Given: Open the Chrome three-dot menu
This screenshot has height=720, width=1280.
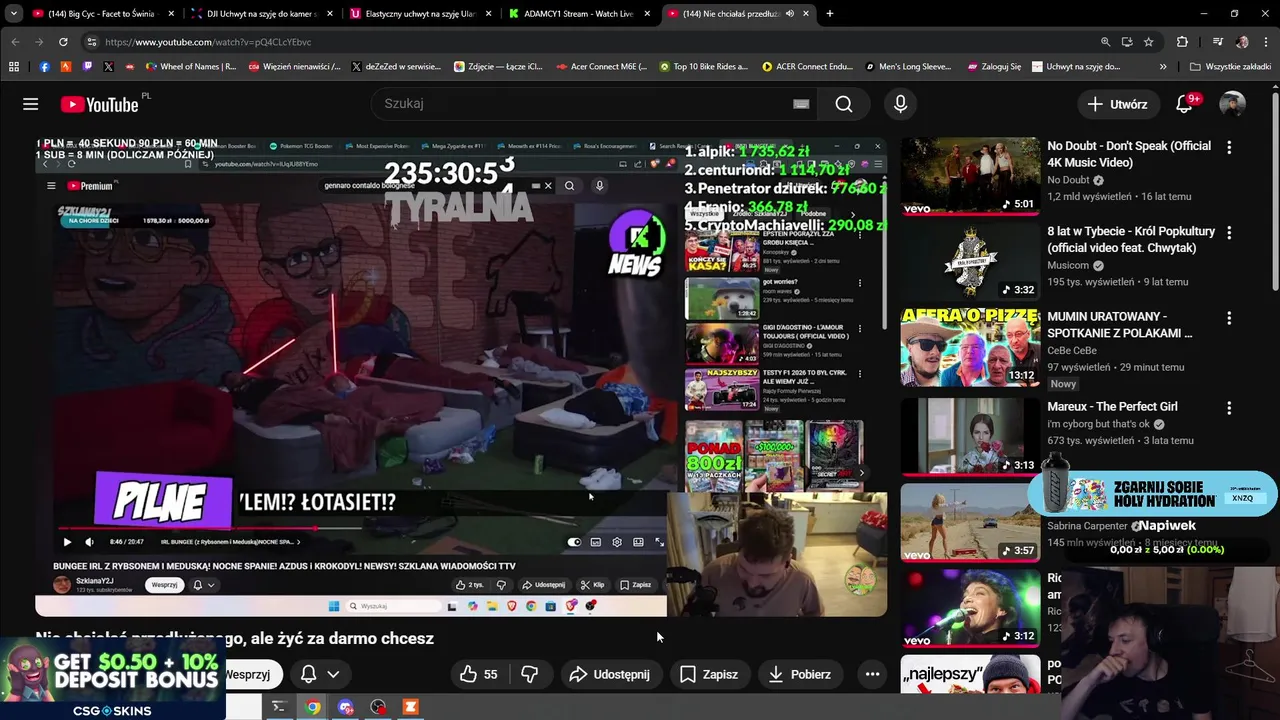Looking at the screenshot, I should (1266, 42).
